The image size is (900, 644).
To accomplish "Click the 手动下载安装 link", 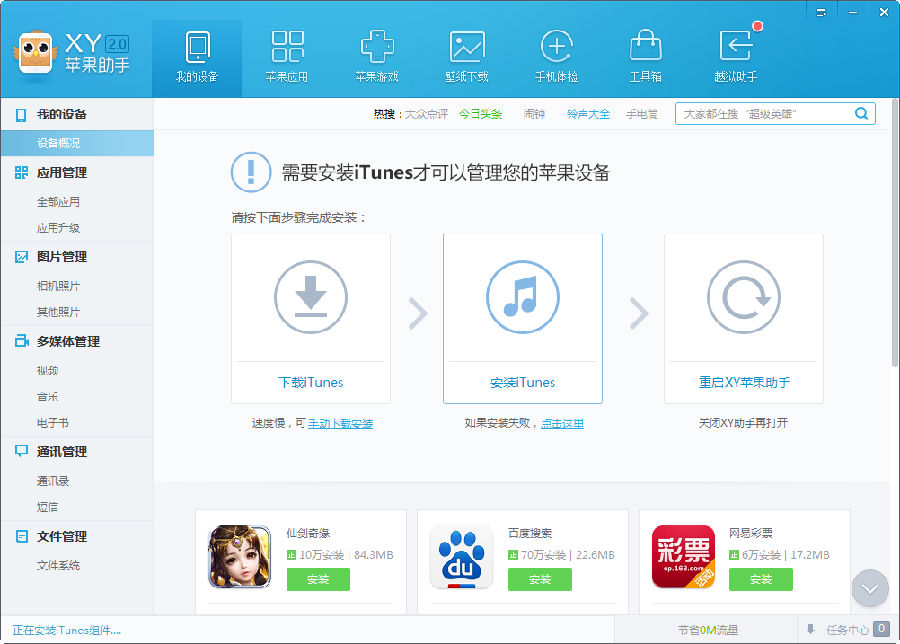I will click(x=340, y=424).
